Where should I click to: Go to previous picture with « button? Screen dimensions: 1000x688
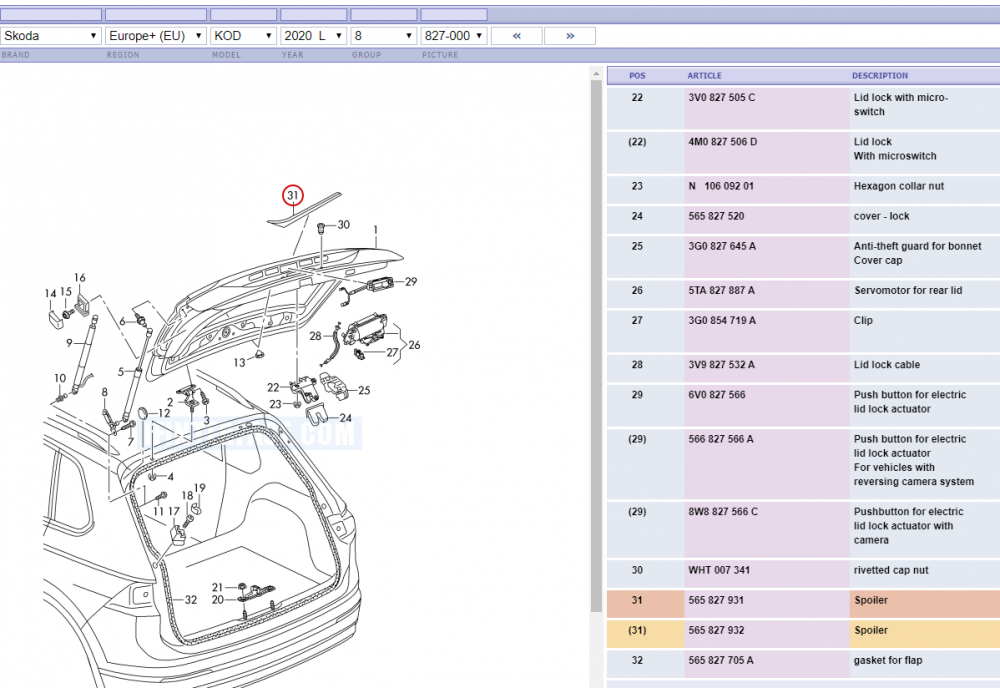pos(517,36)
